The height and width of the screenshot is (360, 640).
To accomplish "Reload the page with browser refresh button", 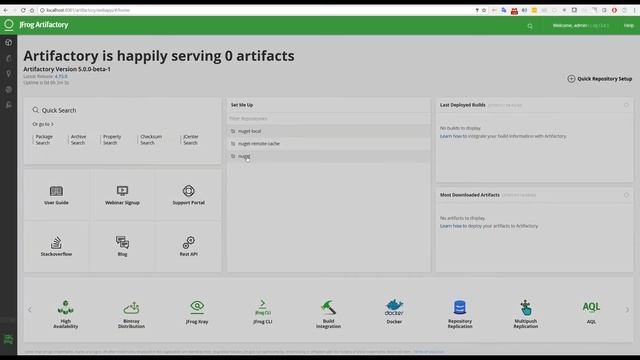I will (23, 10).
